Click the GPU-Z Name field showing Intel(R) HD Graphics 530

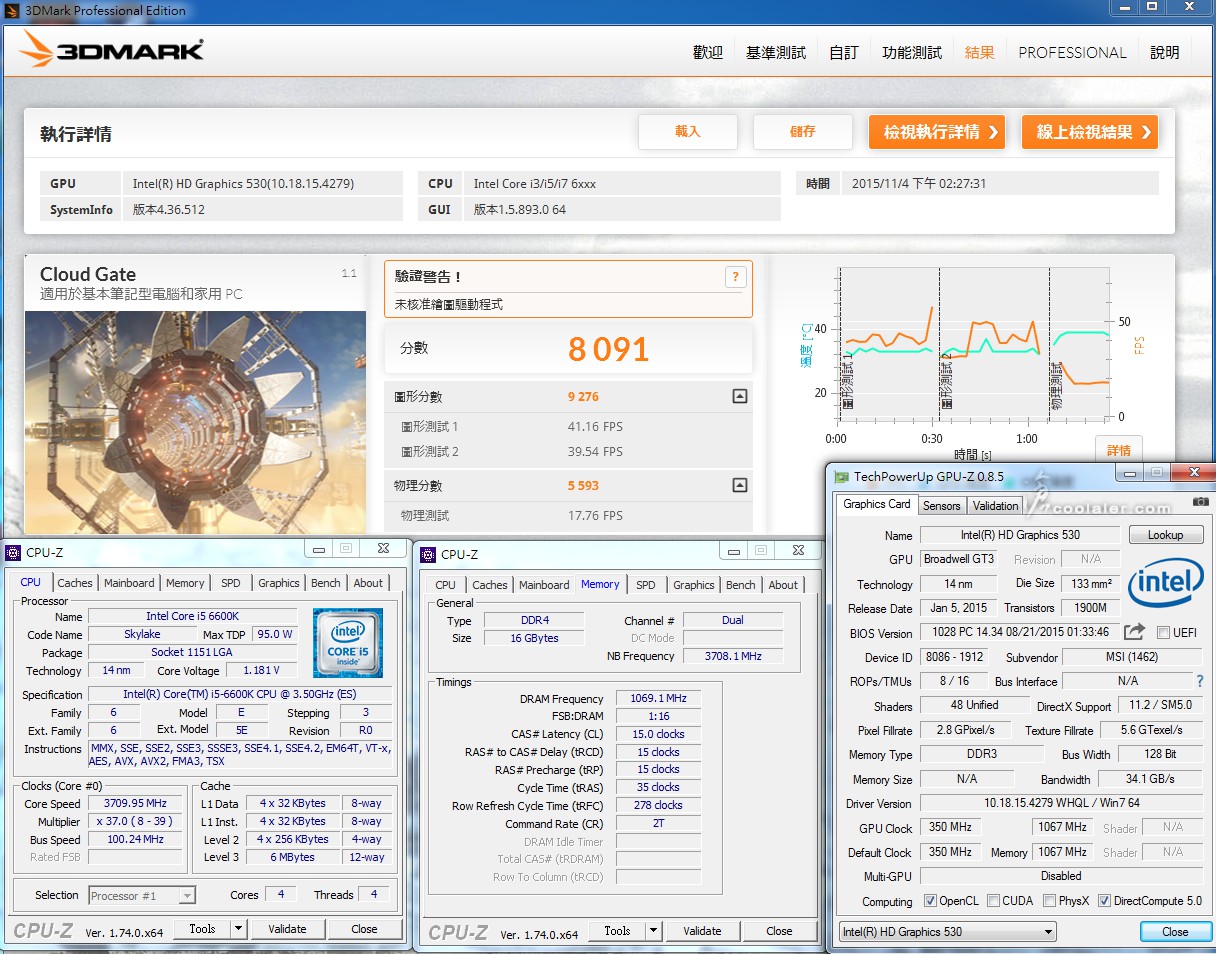coord(1020,535)
